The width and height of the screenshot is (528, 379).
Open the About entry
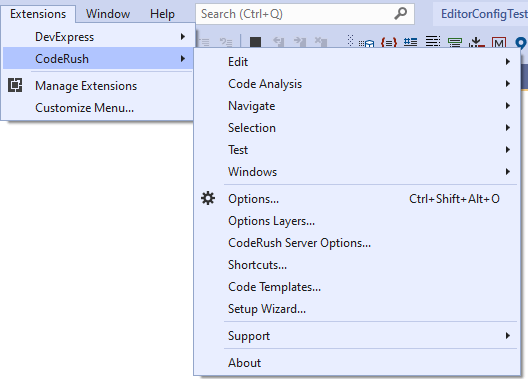357,363
